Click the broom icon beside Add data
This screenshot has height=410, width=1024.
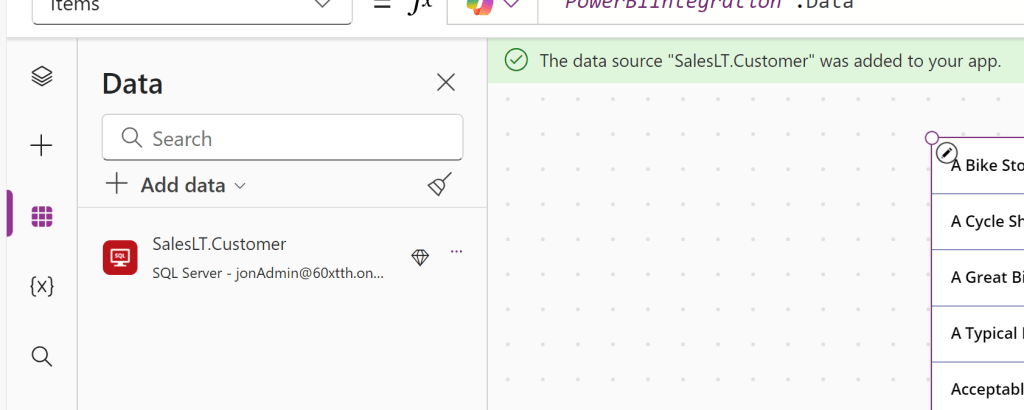(x=440, y=184)
